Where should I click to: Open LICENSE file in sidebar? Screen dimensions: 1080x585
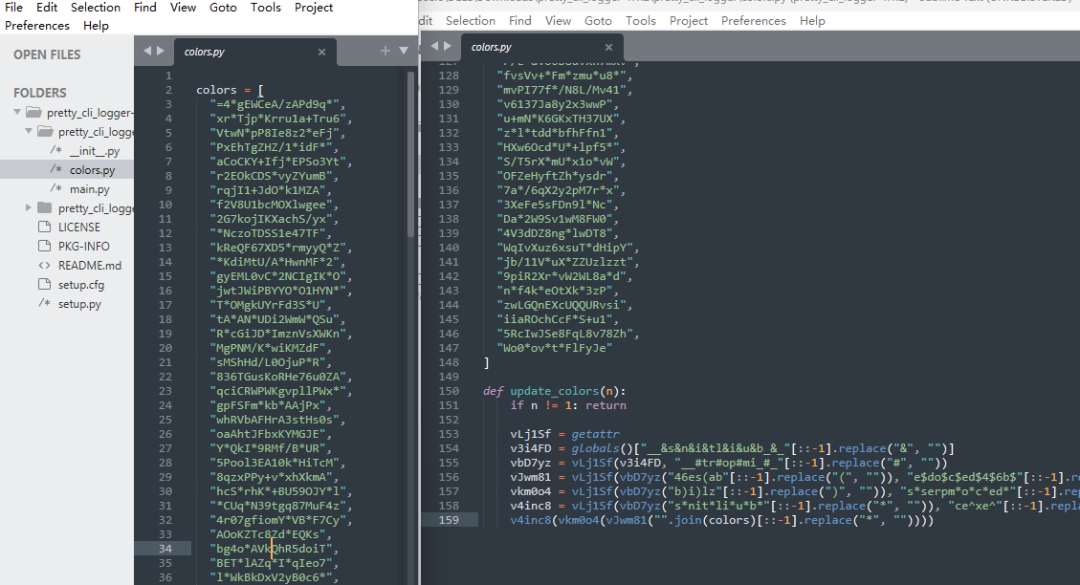tap(79, 227)
